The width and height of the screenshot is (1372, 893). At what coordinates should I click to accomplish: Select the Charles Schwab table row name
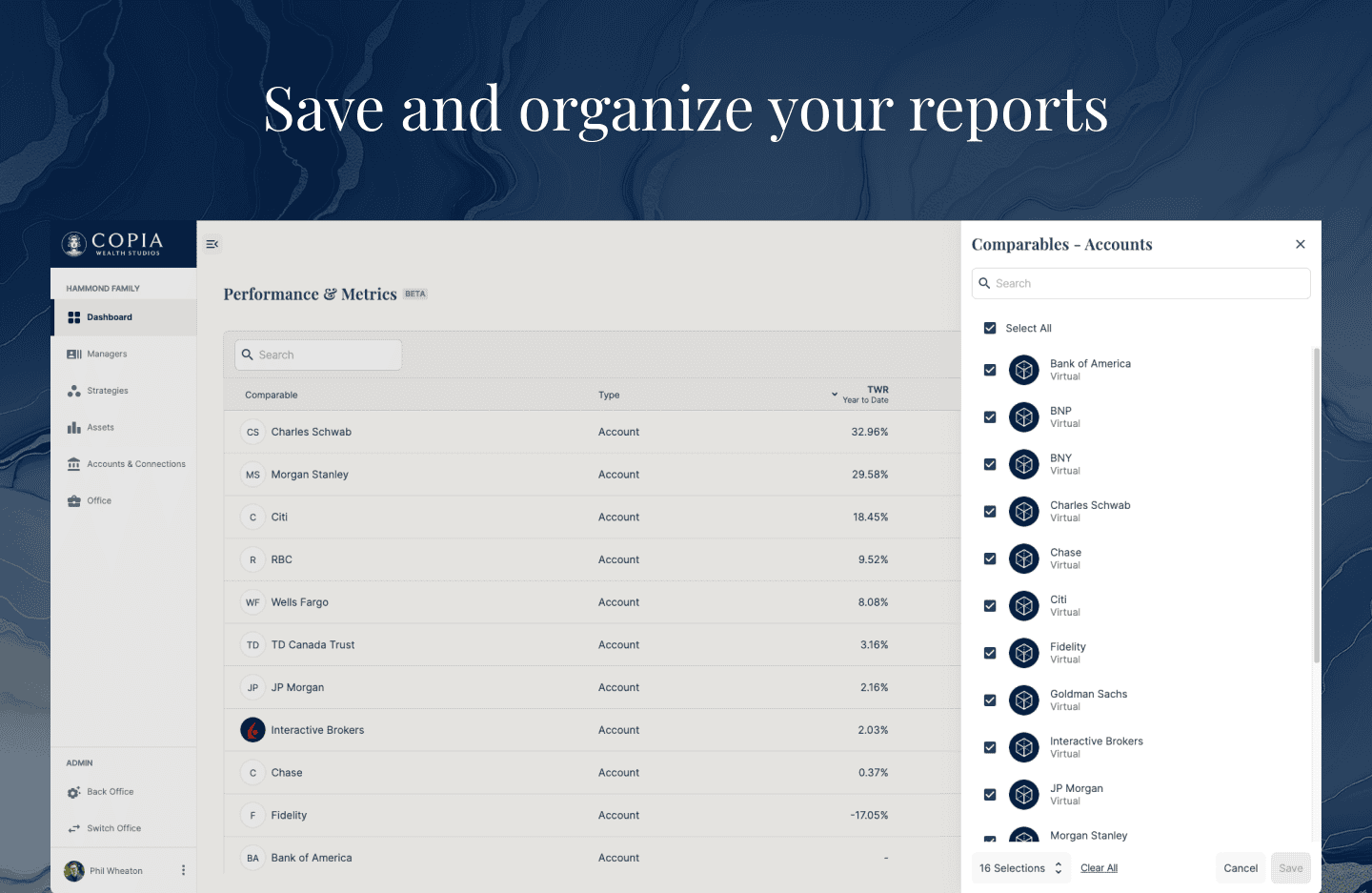pos(312,432)
